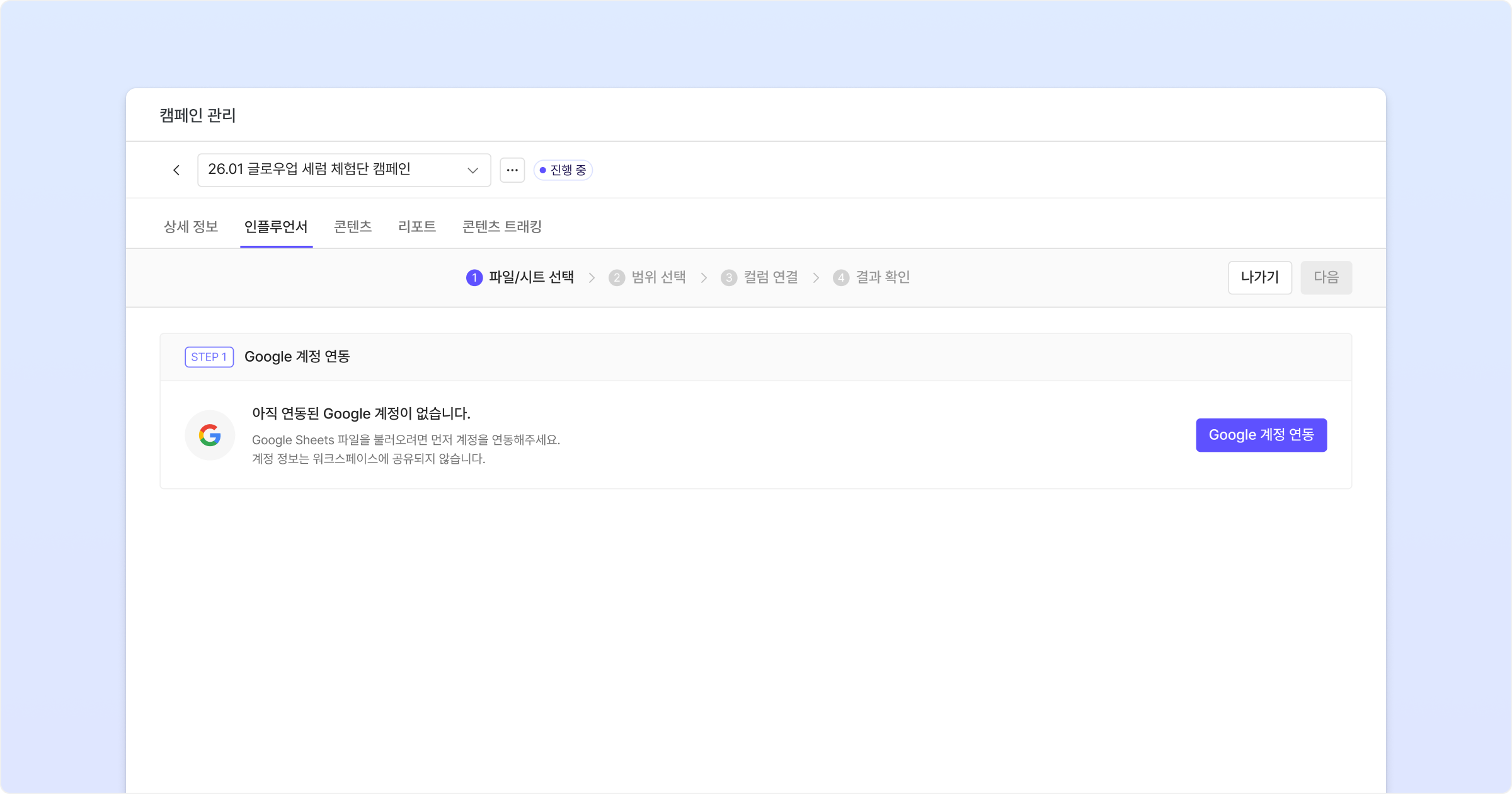
Task: Click the 진행 중 status badge
Action: pyautogui.click(x=563, y=170)
